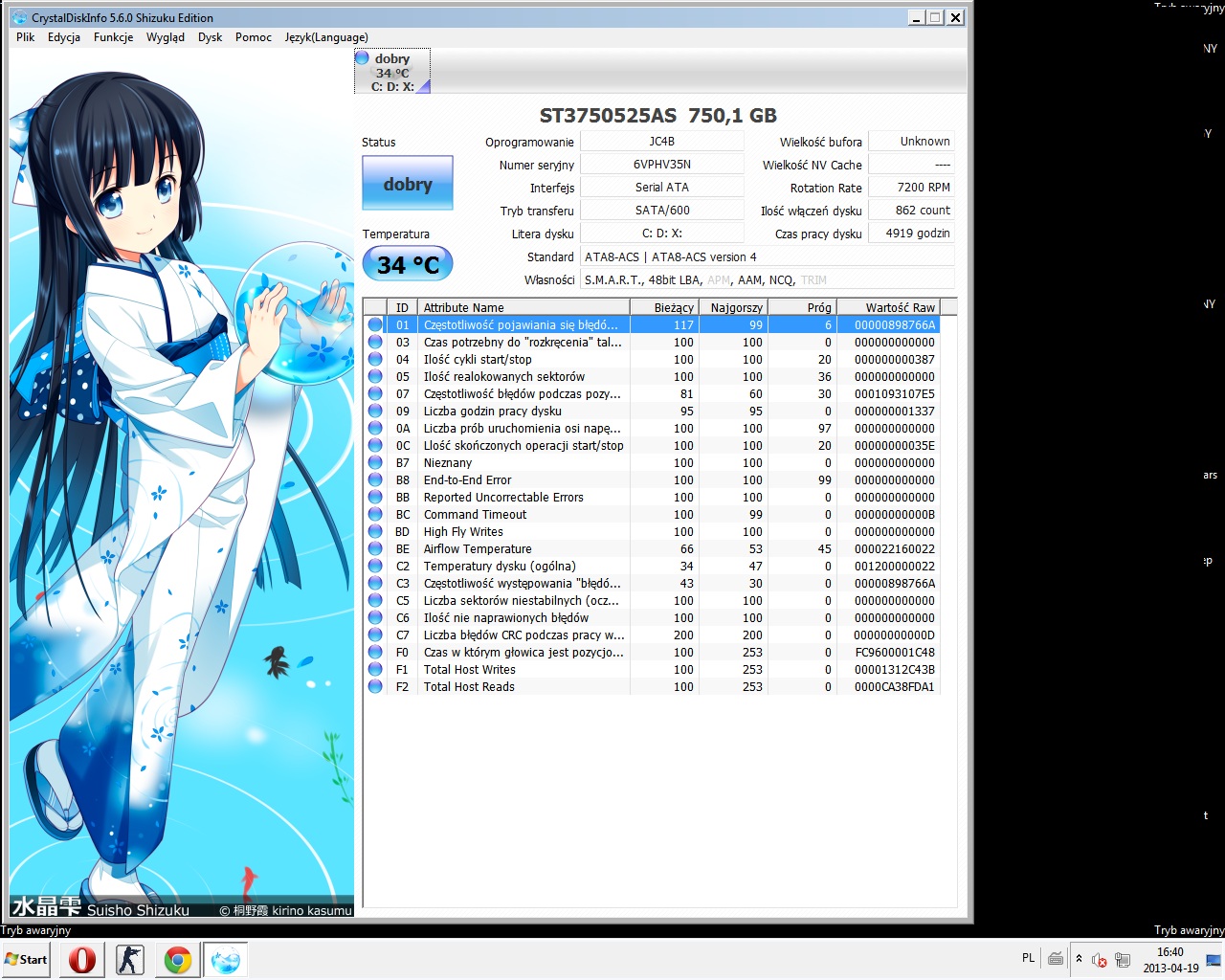Click the Shizuku character artwork

click(x=182, y=483)
